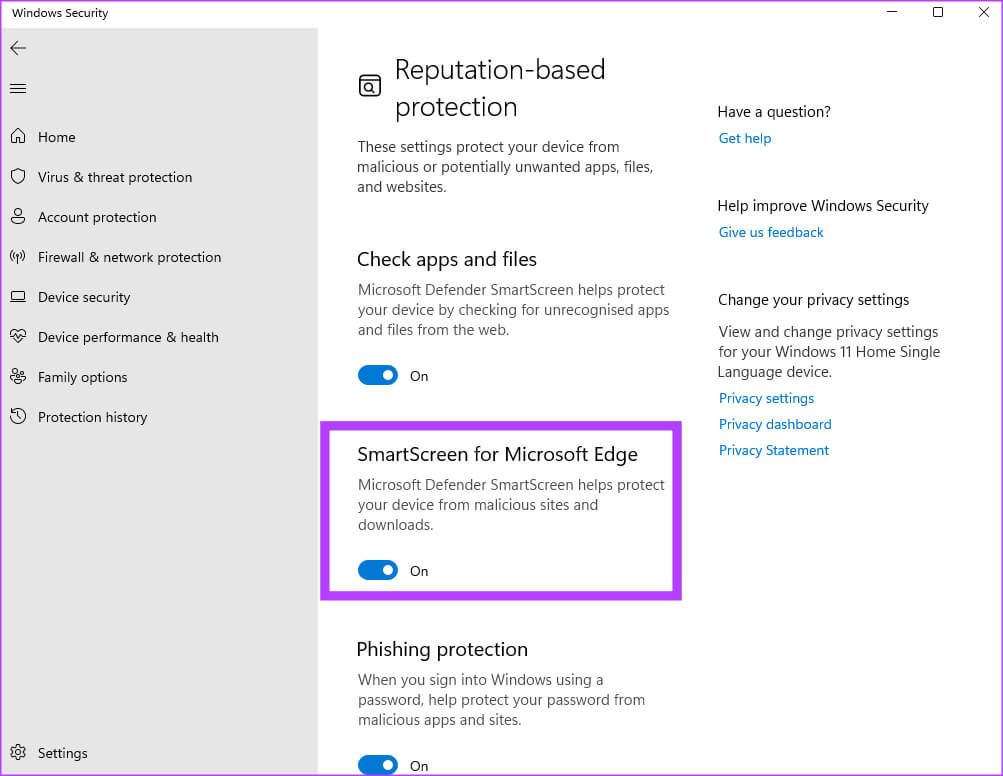Screen dimensions: 1003x776
Task: Click the Windows Security window title
Action: [x=60, y=13]
